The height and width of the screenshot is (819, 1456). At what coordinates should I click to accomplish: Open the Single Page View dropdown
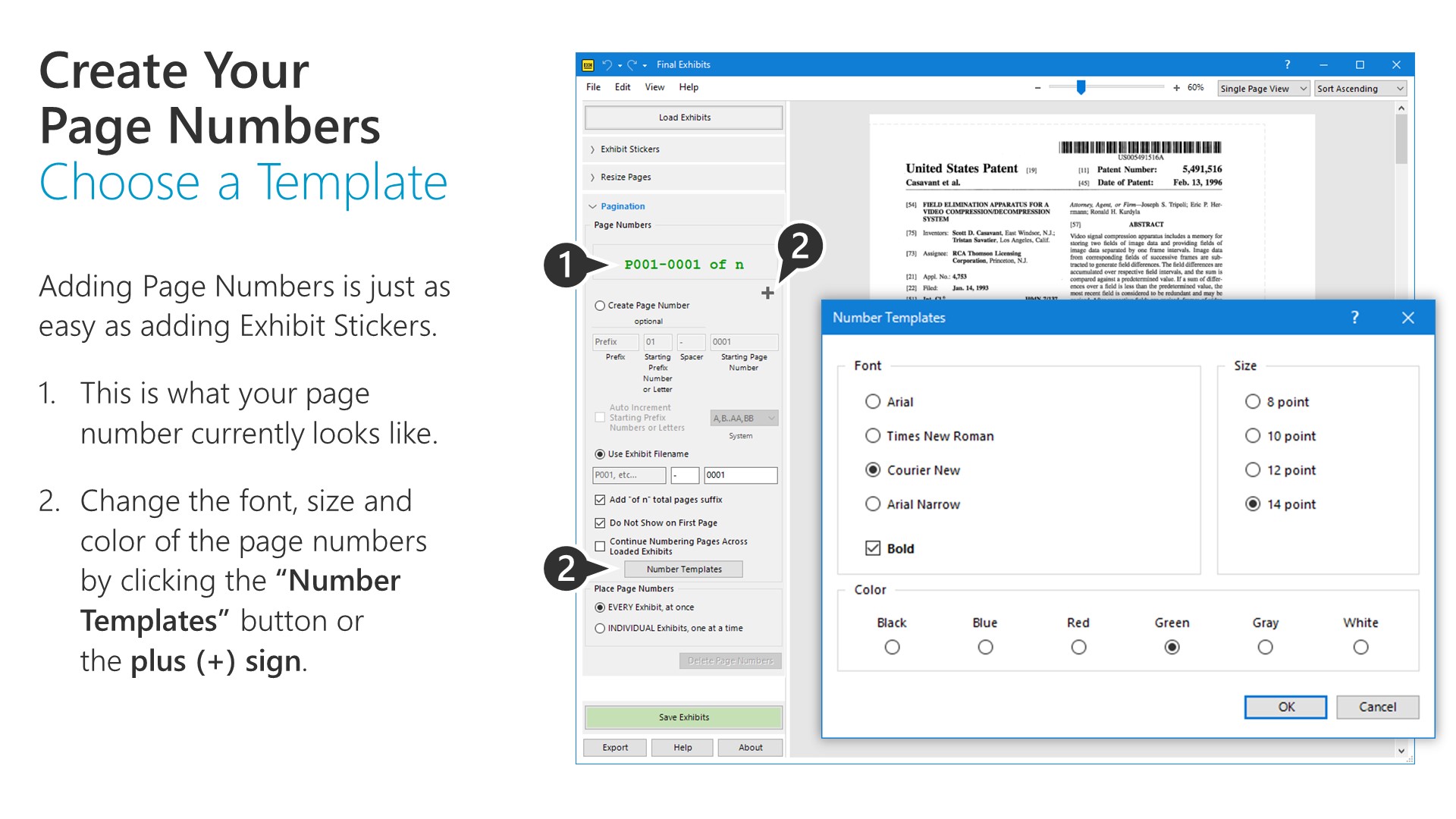click(1263, 89)
